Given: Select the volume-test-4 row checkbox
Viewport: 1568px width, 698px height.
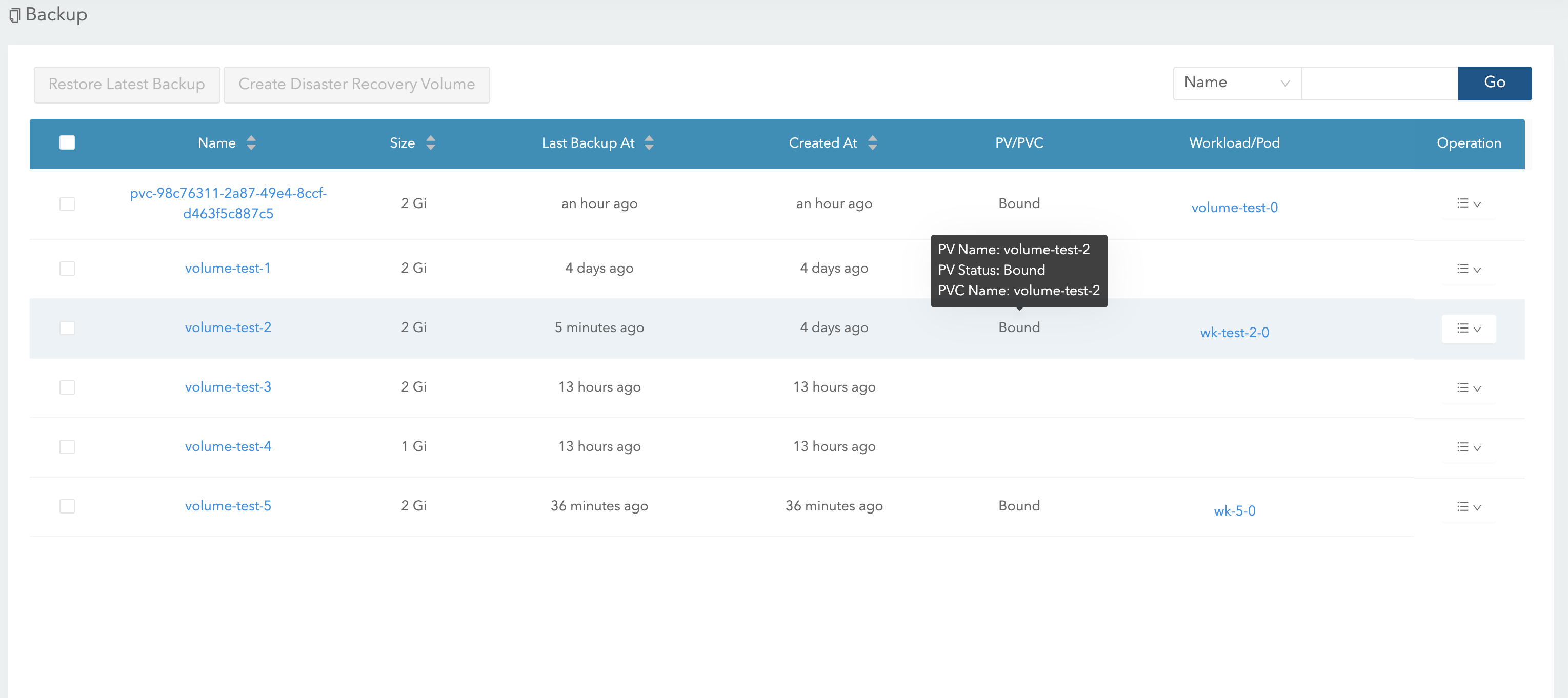Looking at the screenshot, I should [67, 447].
